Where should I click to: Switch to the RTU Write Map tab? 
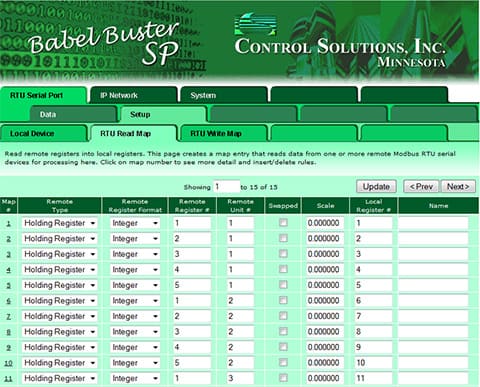click(x=224, y=134)
